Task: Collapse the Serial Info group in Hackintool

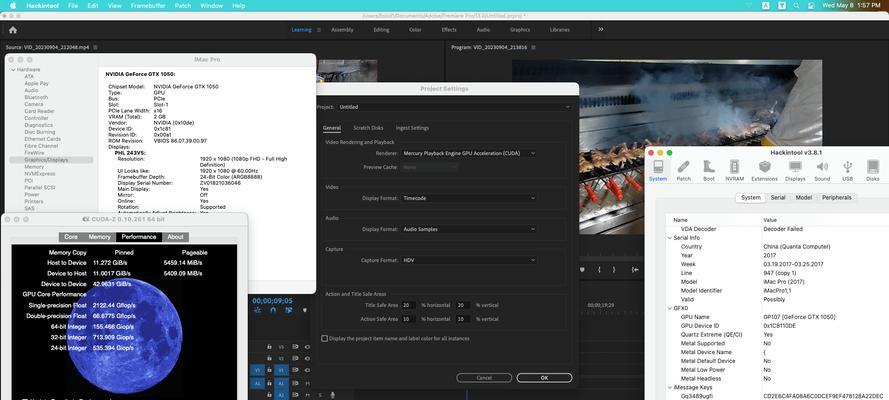Action: tap(669, 238)
